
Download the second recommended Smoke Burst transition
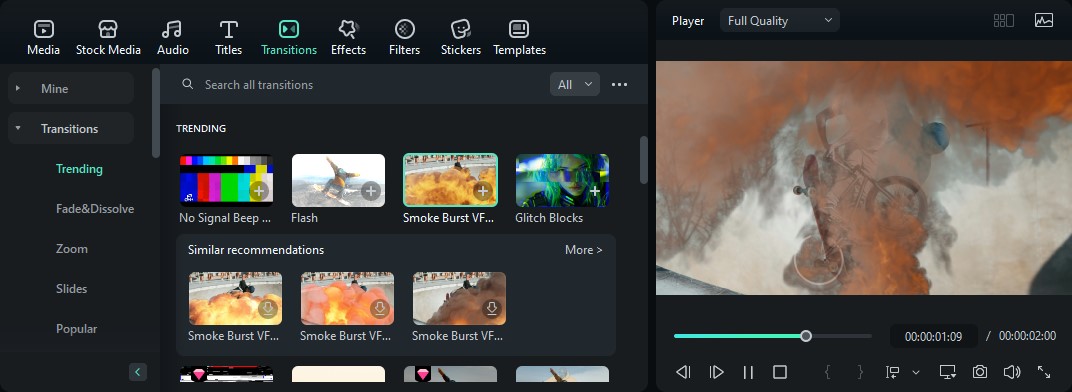(x=379, y=309)
